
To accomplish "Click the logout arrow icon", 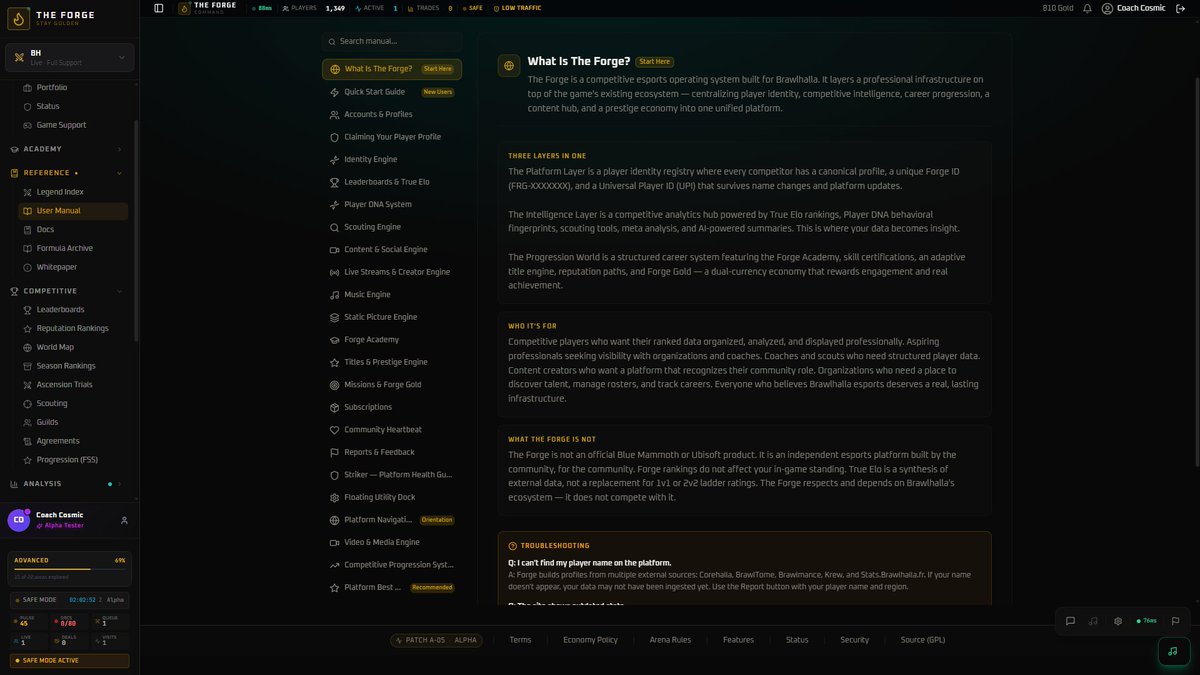I will coord(1181,8).
